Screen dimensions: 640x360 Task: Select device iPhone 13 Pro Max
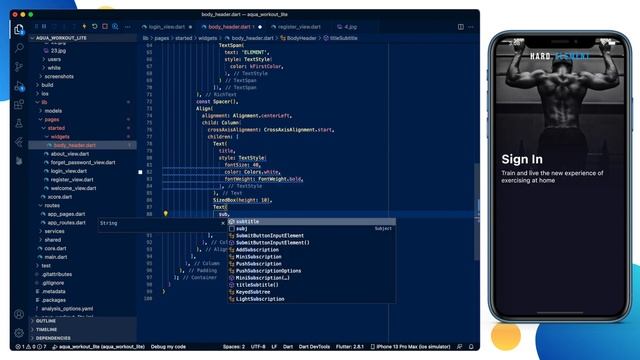pyautogui.click(x=410, y=347)
